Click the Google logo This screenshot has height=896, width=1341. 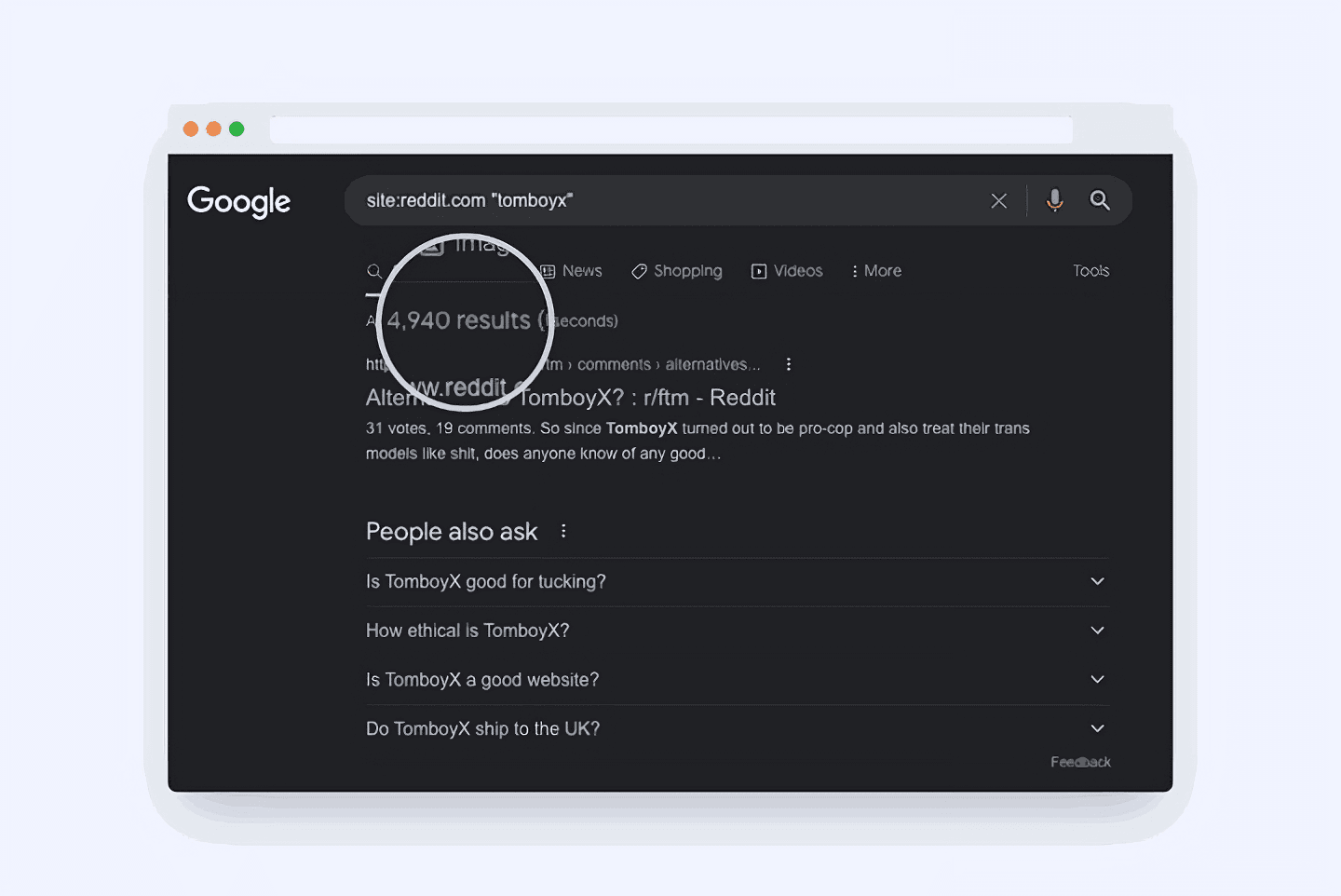click(239, 201)
